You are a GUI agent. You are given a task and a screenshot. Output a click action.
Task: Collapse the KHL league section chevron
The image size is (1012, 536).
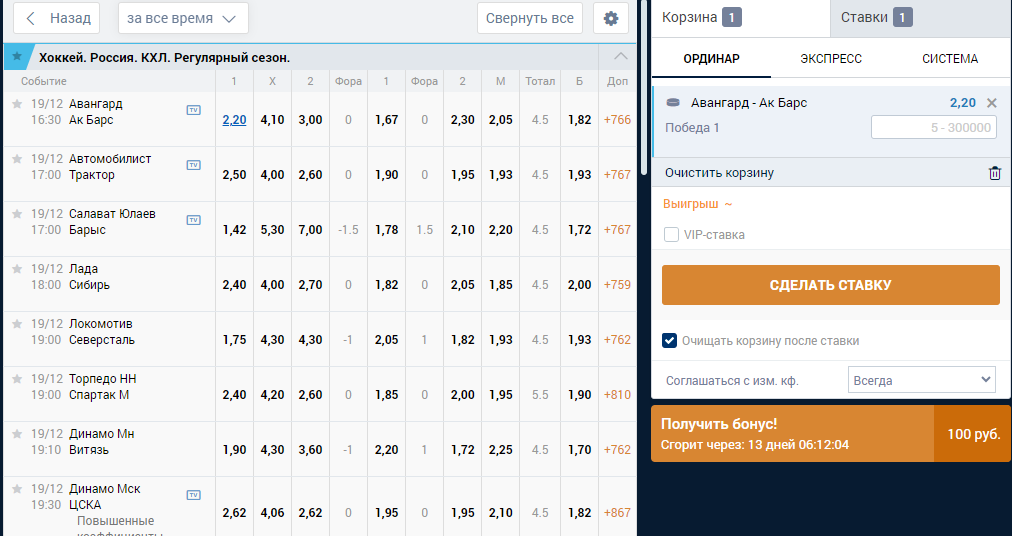[x=620, y=56]
